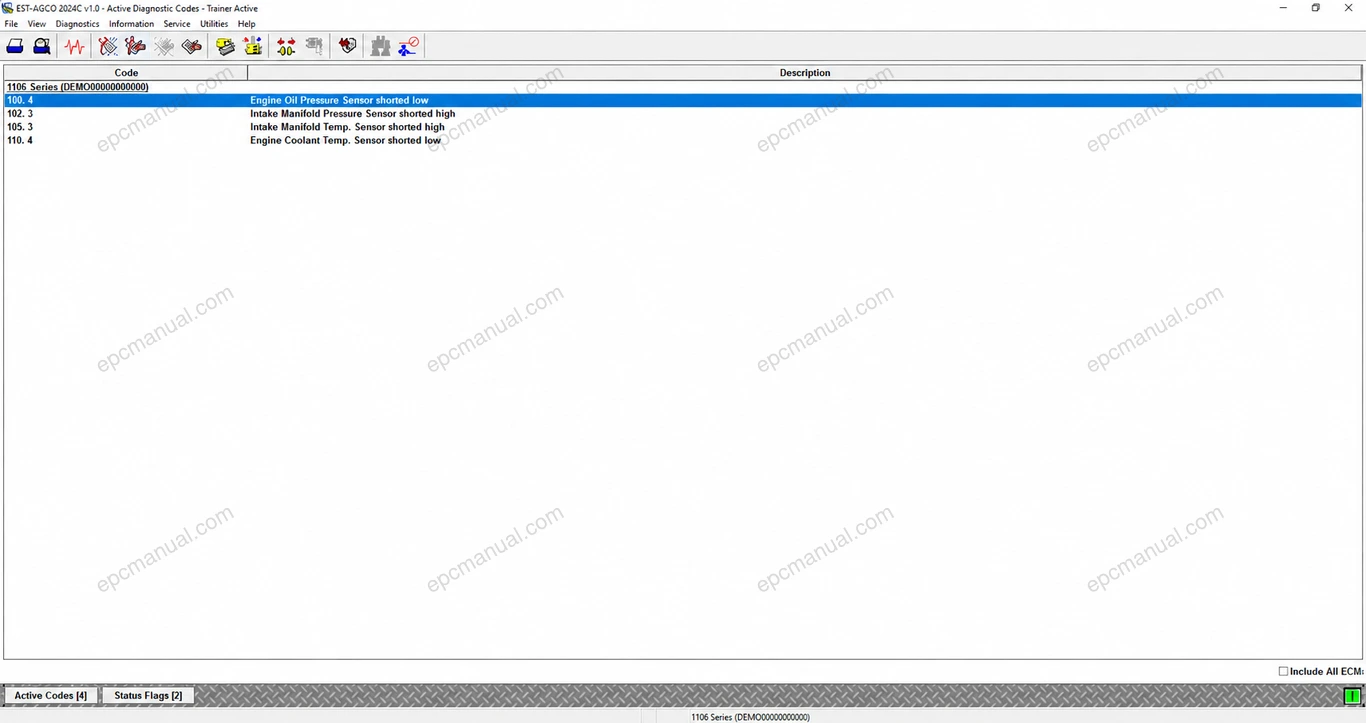This screenshot has height=723, width=1366.
Task: Click the greyed-out engine toolbar icon
Action: [x=315, y=46]
